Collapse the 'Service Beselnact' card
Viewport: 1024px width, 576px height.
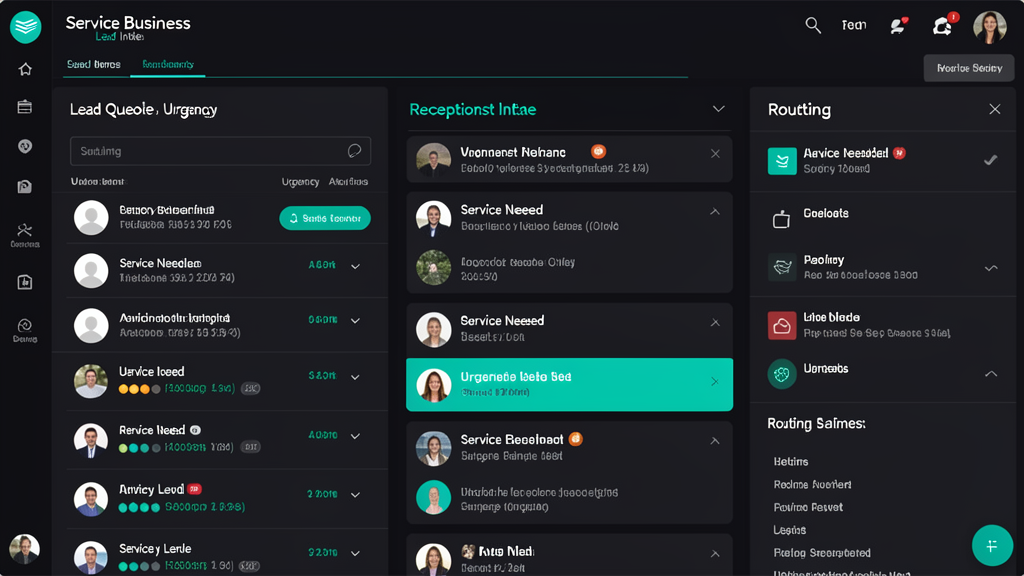tap(715, 441)
